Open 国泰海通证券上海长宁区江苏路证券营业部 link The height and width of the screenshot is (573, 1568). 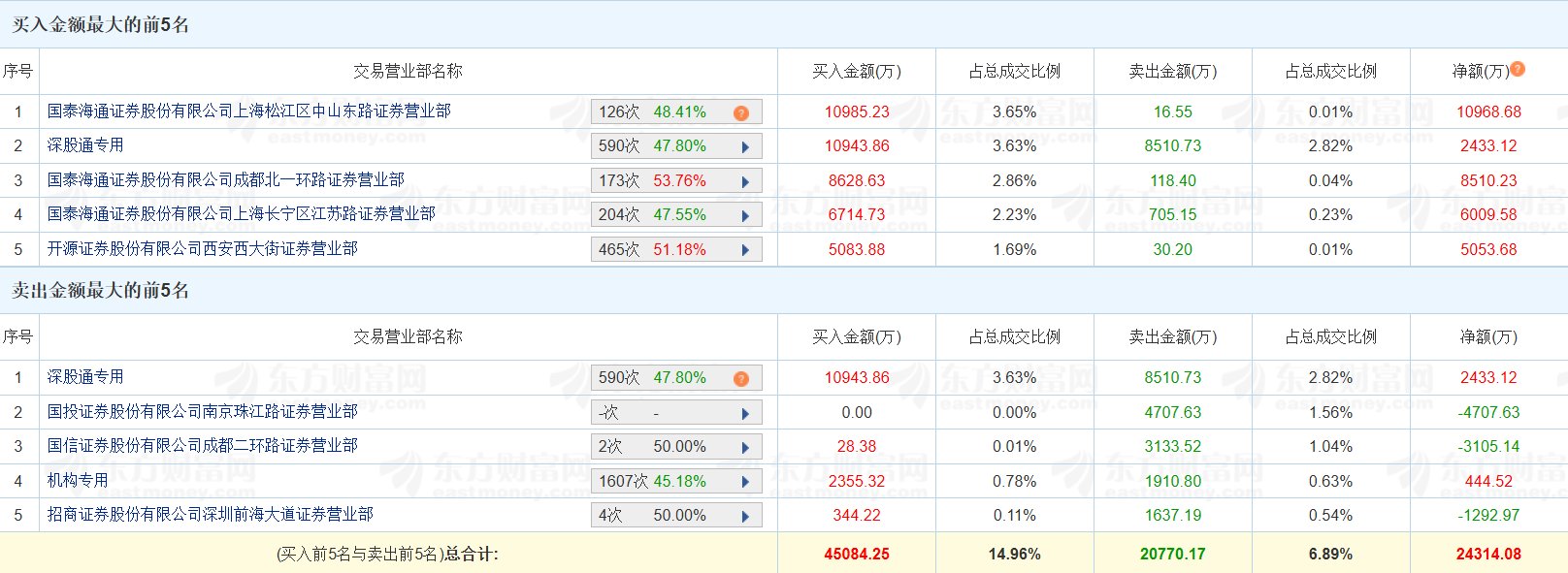[x=242, y=214]
